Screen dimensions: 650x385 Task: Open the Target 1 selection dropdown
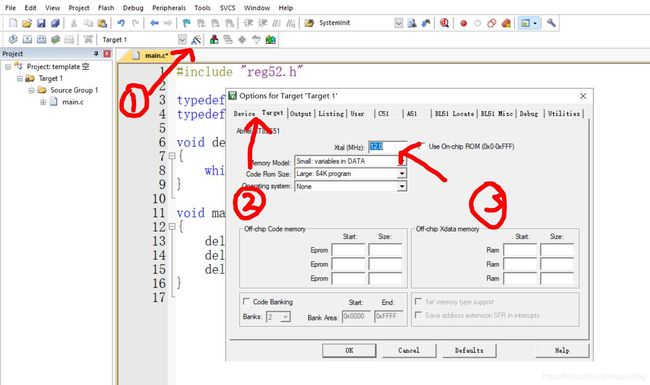click(x=182, y=39)
